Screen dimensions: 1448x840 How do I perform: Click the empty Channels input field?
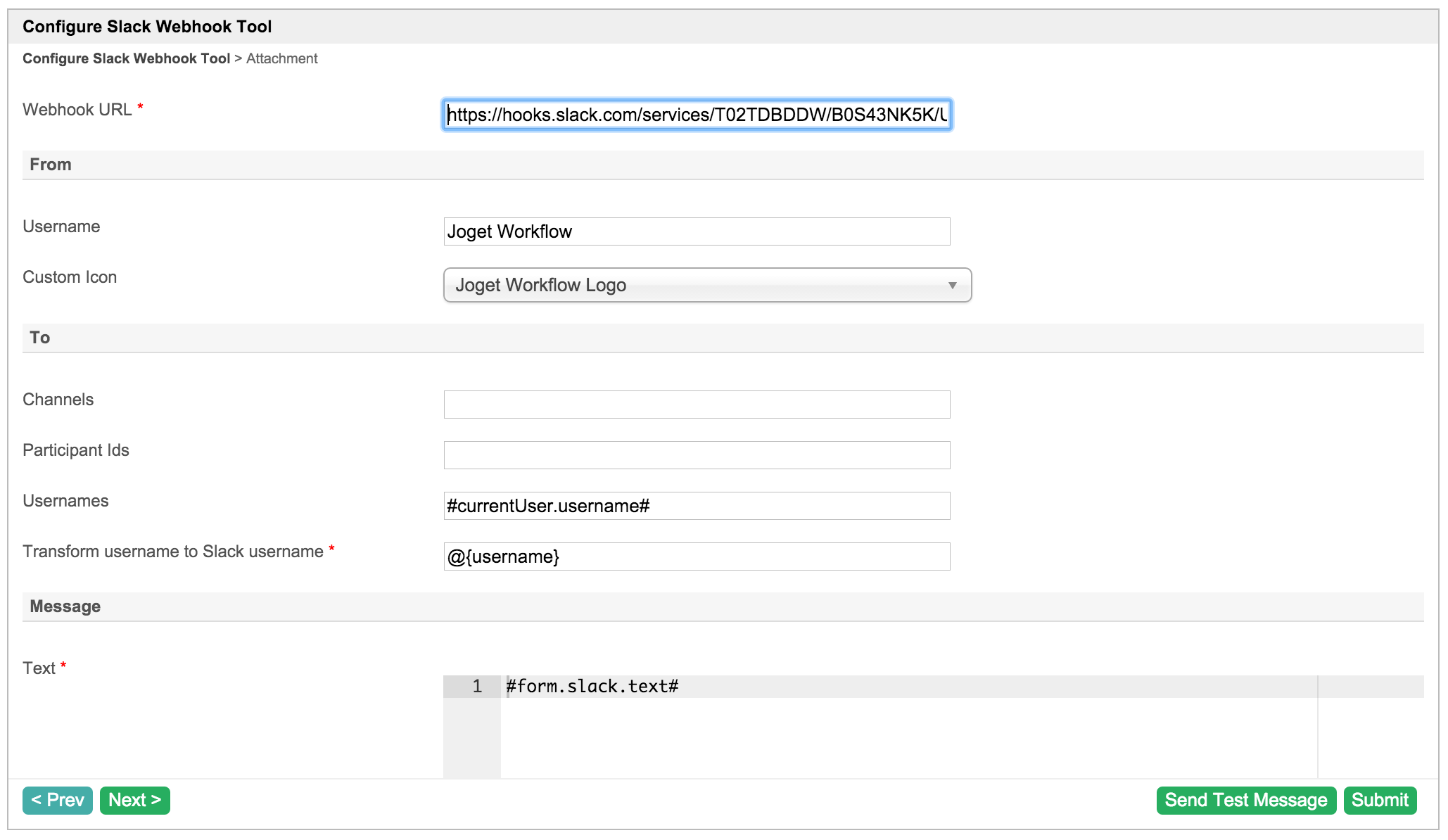coord(697,405)
